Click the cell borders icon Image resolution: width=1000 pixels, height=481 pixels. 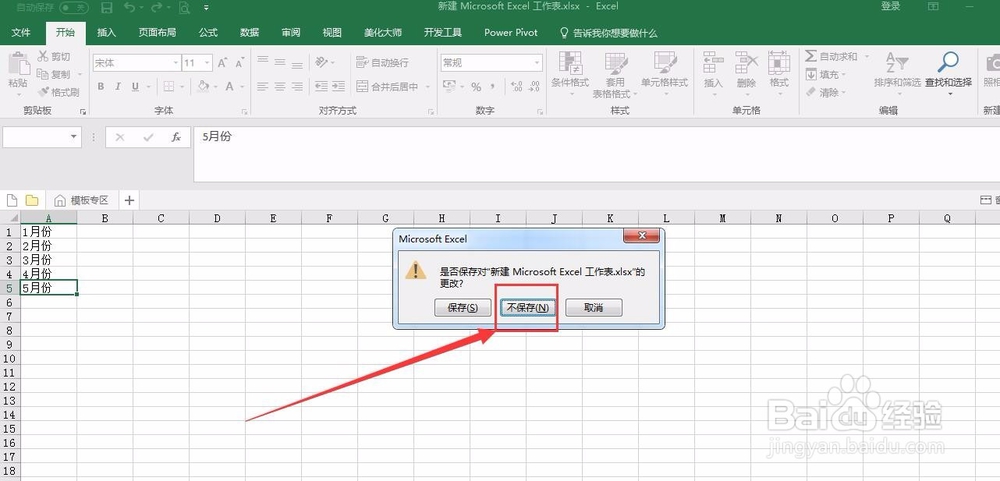pos(169,86)
